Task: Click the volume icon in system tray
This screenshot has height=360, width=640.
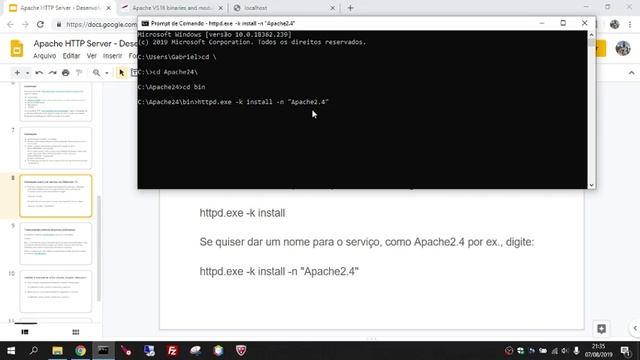Action: point(565,351)
